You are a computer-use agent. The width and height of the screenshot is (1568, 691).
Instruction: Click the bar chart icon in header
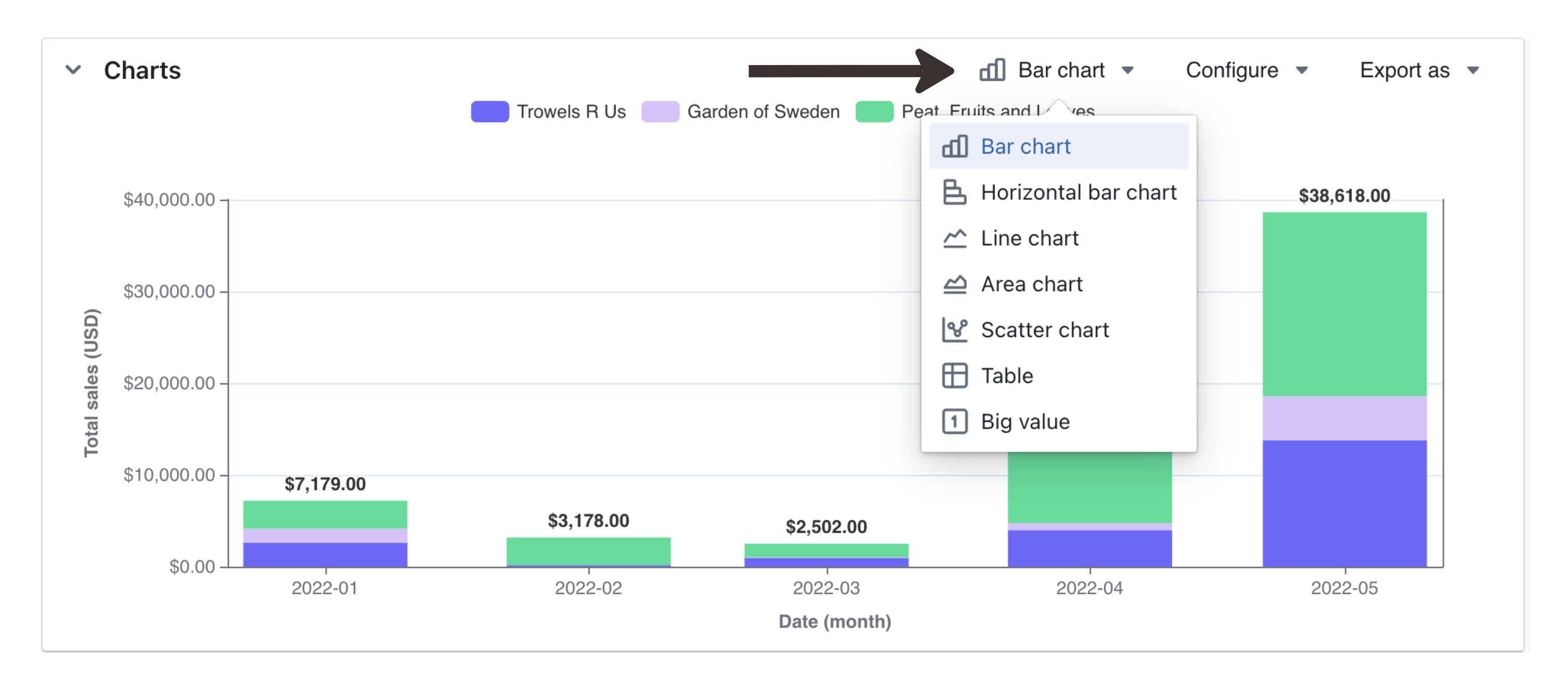(x=992, y=70)
